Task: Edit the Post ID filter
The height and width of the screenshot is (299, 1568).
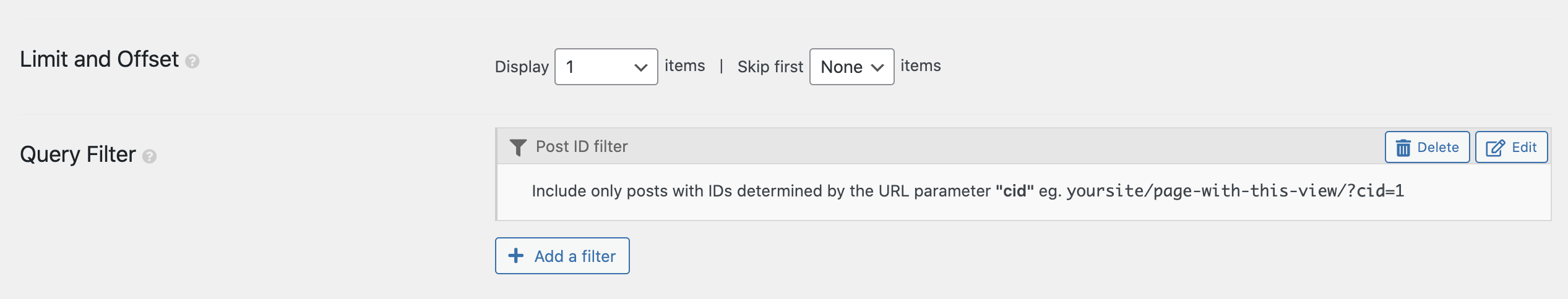Action: [x=1511, y=147]
